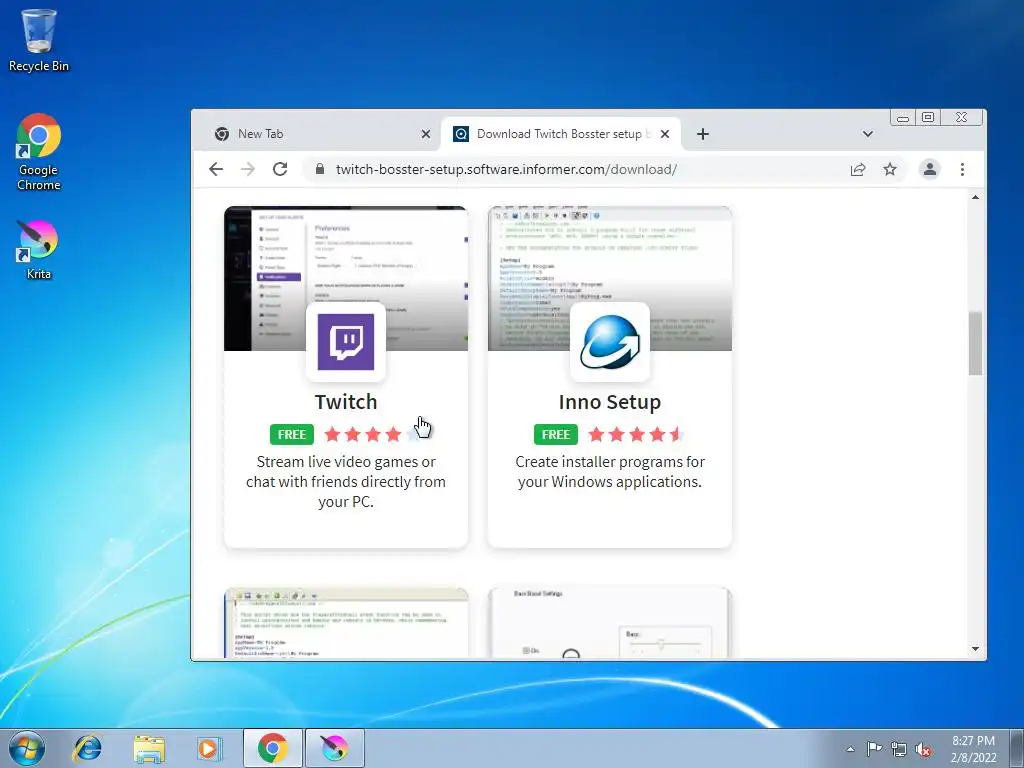The height and width of the screenshot is (768, 1024).
Task: Focus the URL address bar
Action: (x=581, y=169)
